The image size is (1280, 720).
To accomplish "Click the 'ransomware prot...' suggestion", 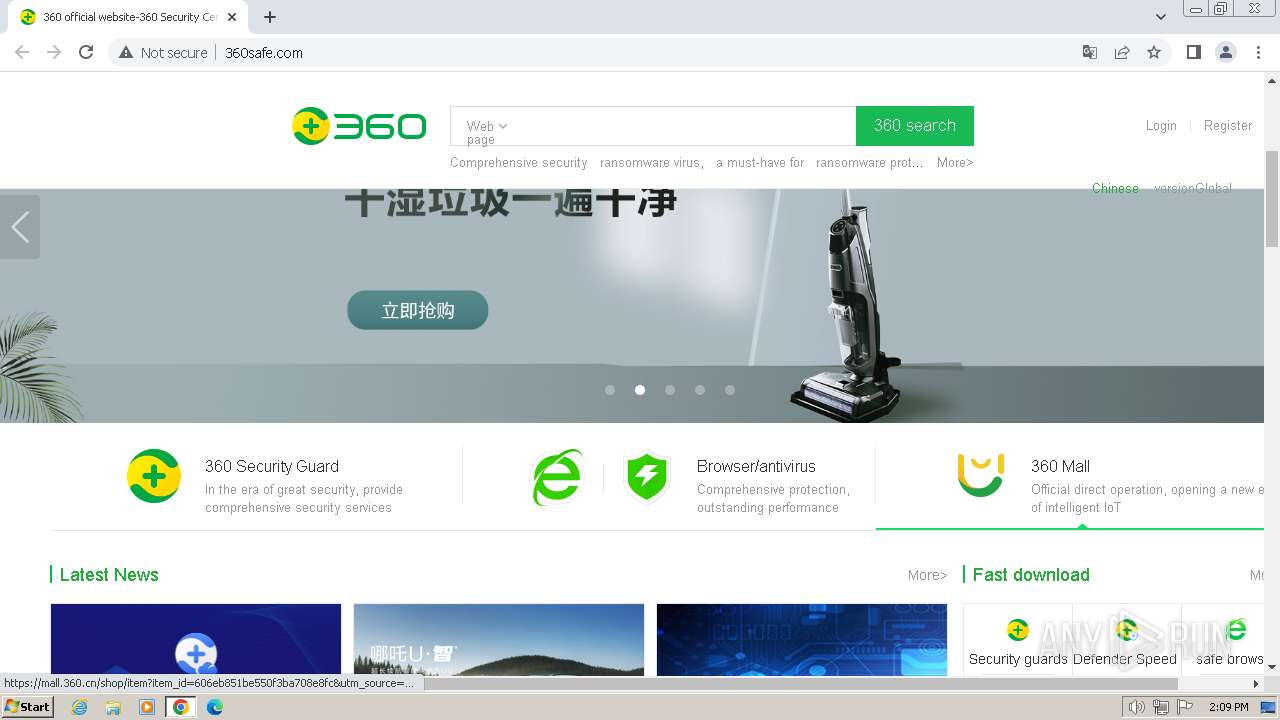I will [870, 162].
